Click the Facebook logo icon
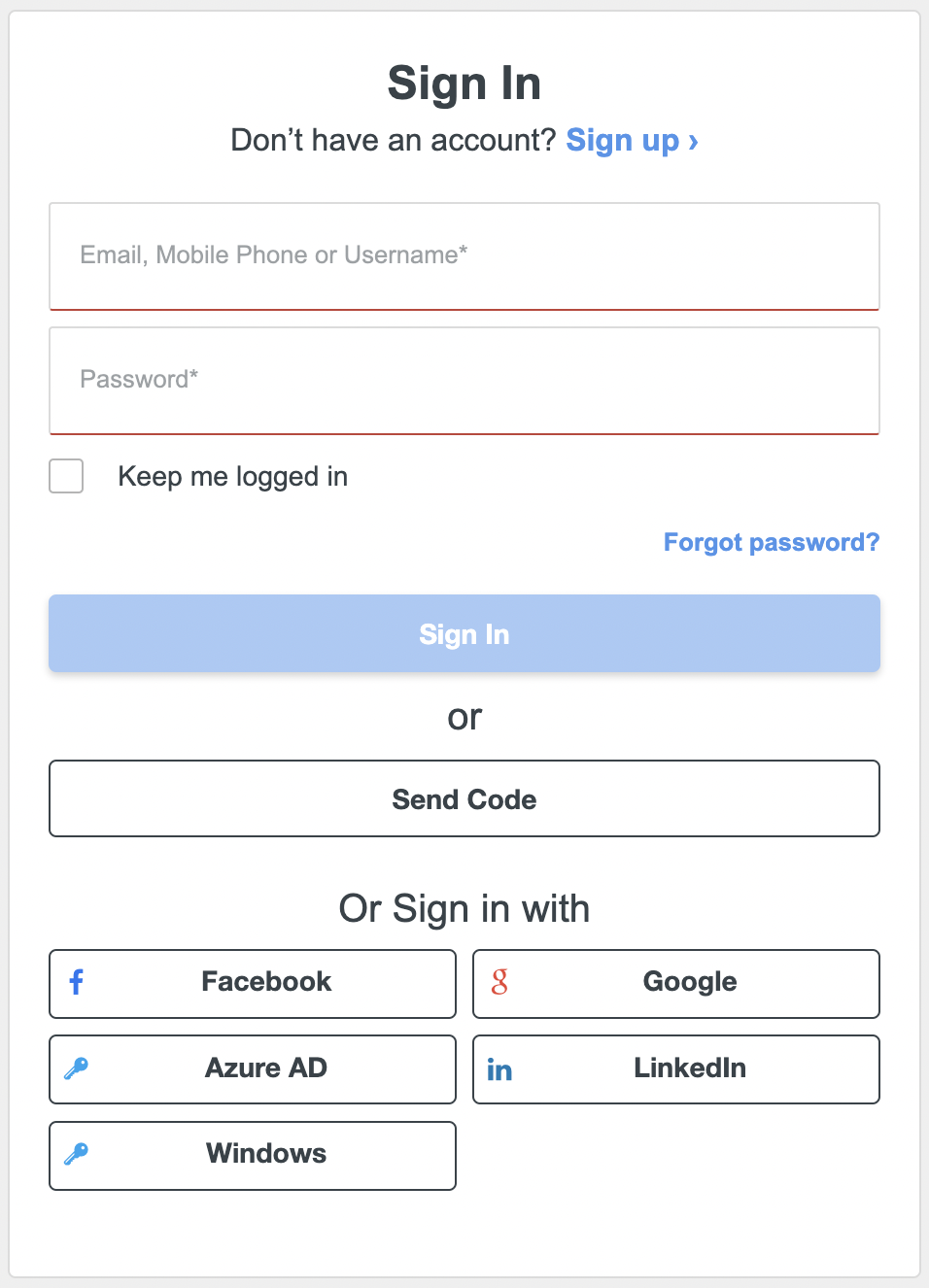 (x=77, y=982)
